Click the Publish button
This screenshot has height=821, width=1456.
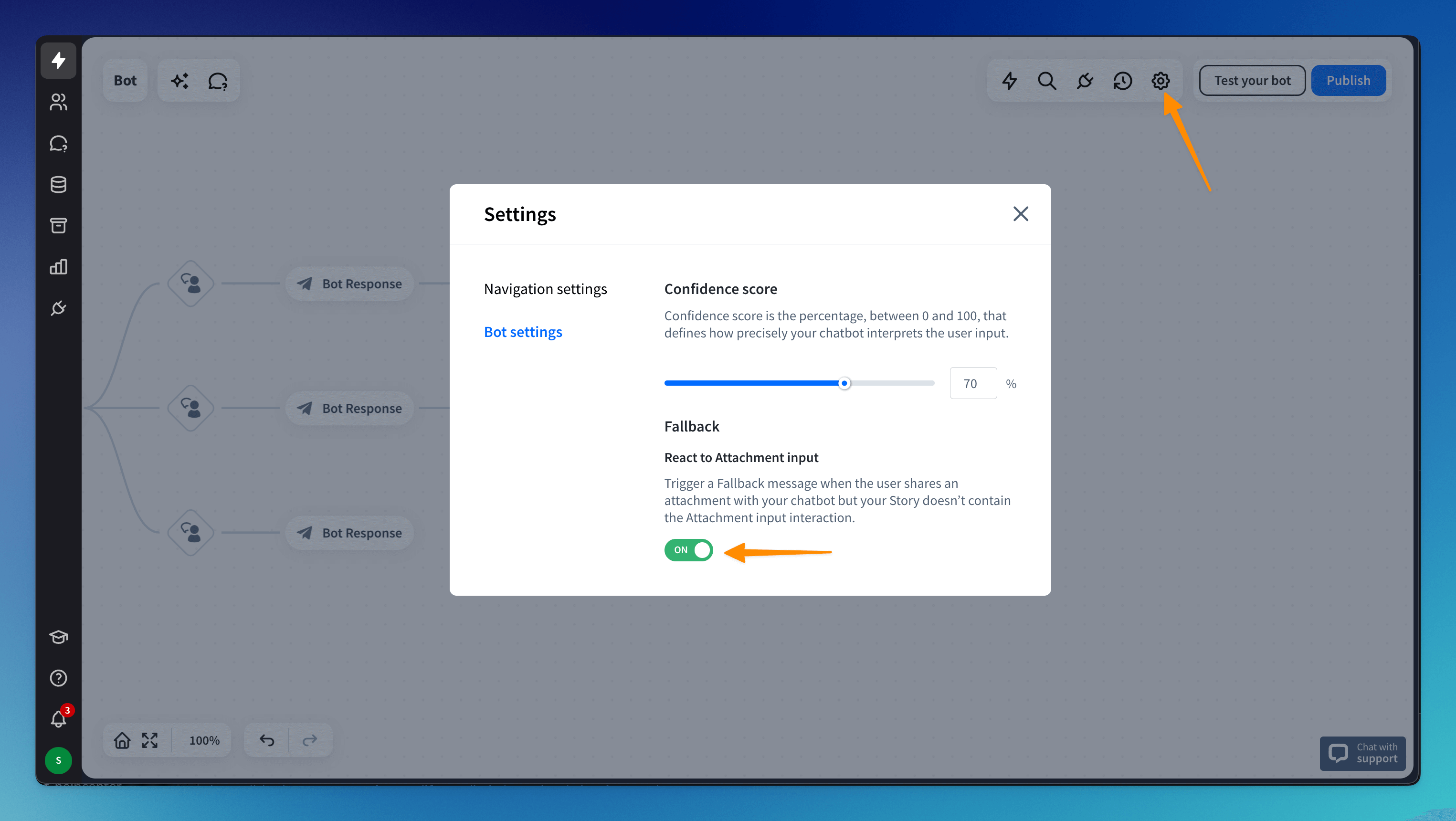tap(1348, 81)
